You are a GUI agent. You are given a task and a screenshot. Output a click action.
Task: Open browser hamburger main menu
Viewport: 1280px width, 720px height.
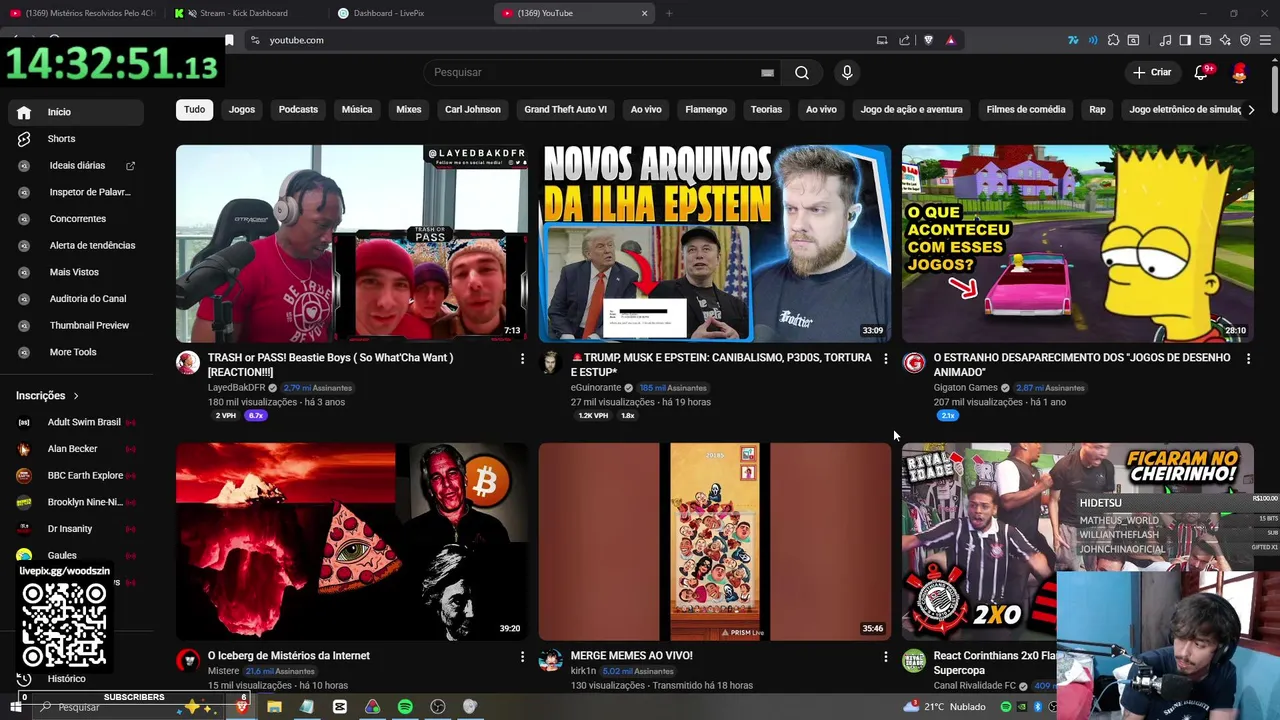pos(1266,40)
